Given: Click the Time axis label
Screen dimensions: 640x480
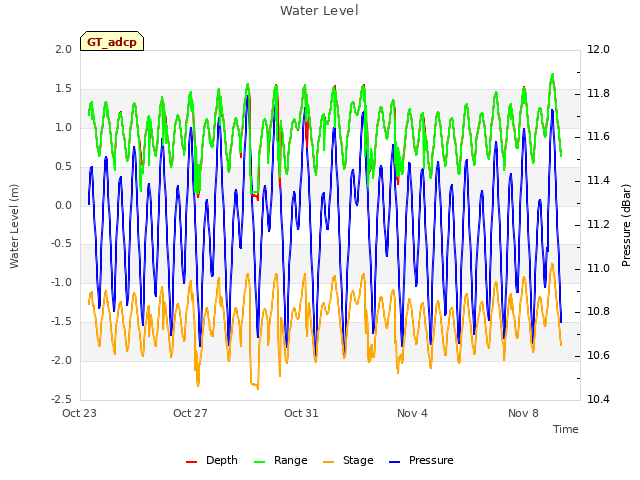Looking at the screenshot, I should tap(566, 429).
